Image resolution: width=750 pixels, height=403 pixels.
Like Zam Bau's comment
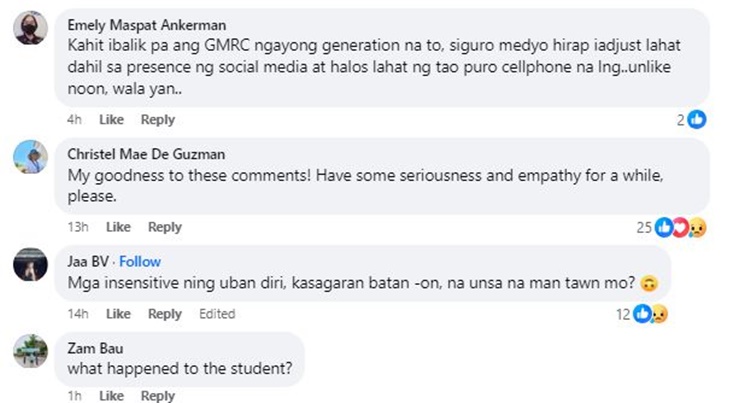[112, 396]
